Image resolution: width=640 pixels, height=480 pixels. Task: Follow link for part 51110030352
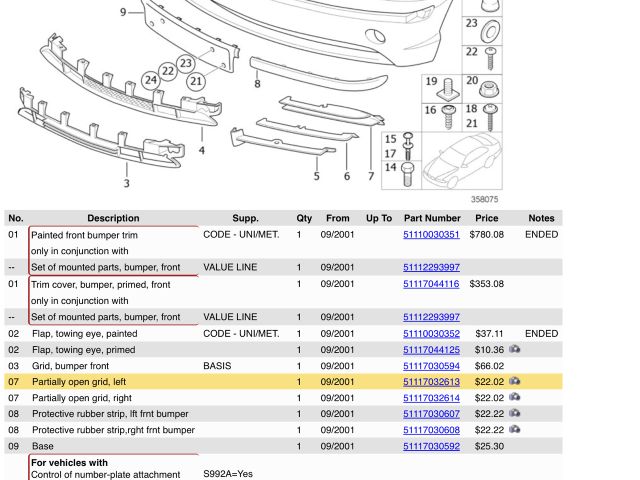coord(431,334)
